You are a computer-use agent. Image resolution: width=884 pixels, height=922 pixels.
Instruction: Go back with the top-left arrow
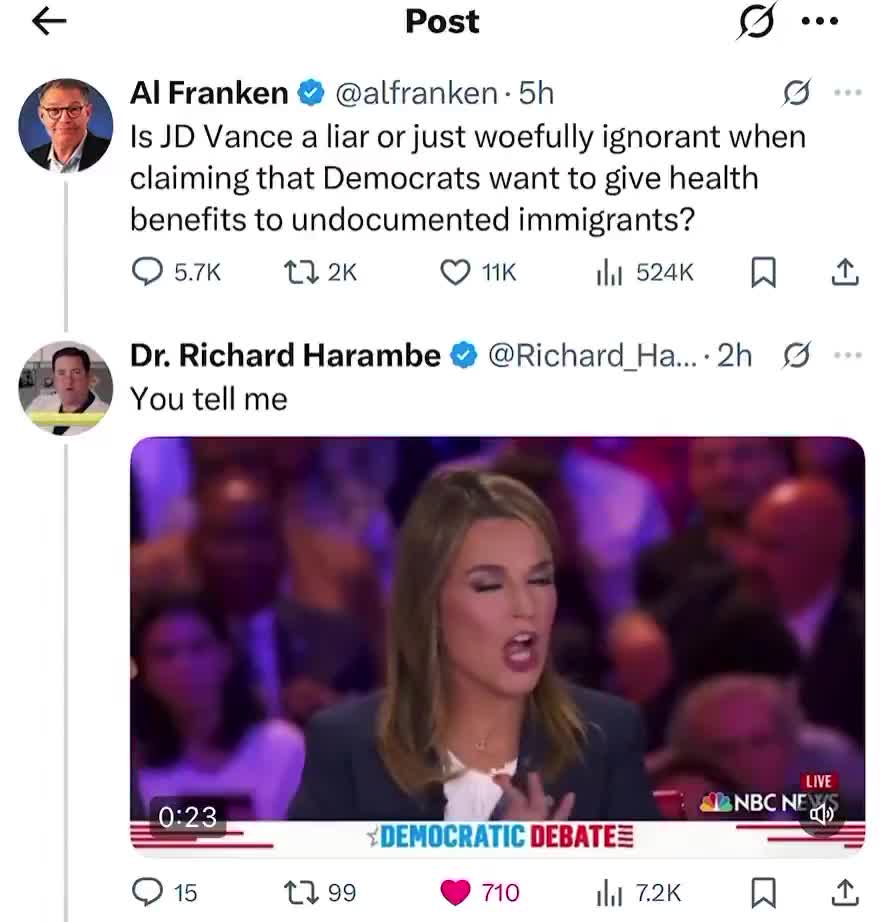pyautogui.click(x=49, y=22)
